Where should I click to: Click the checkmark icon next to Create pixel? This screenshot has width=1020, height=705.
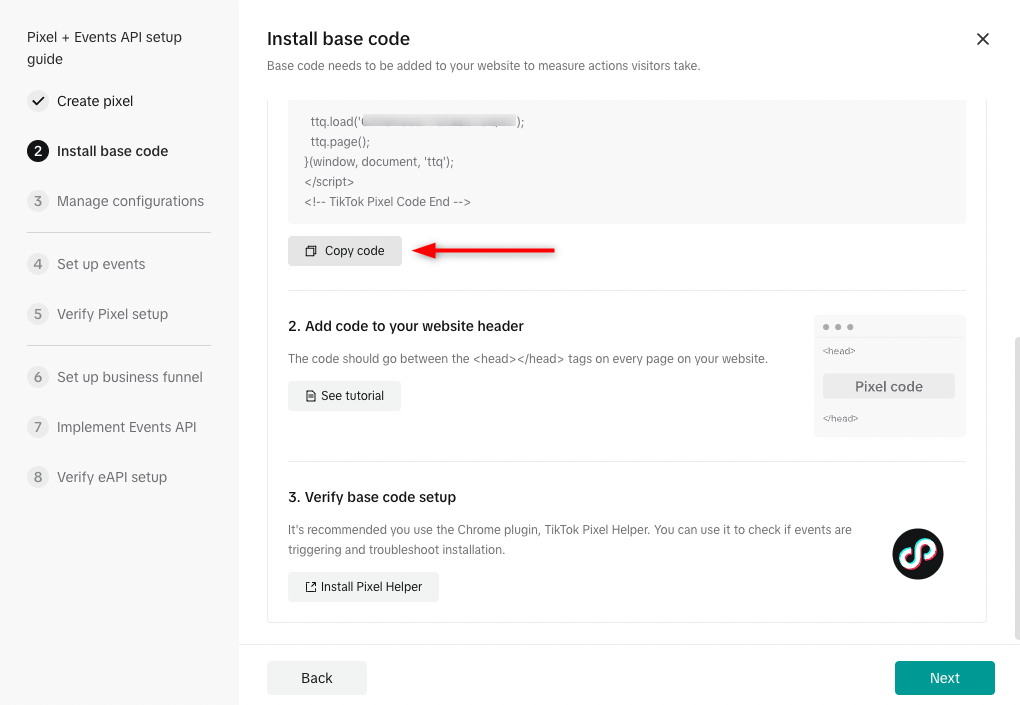38,101
